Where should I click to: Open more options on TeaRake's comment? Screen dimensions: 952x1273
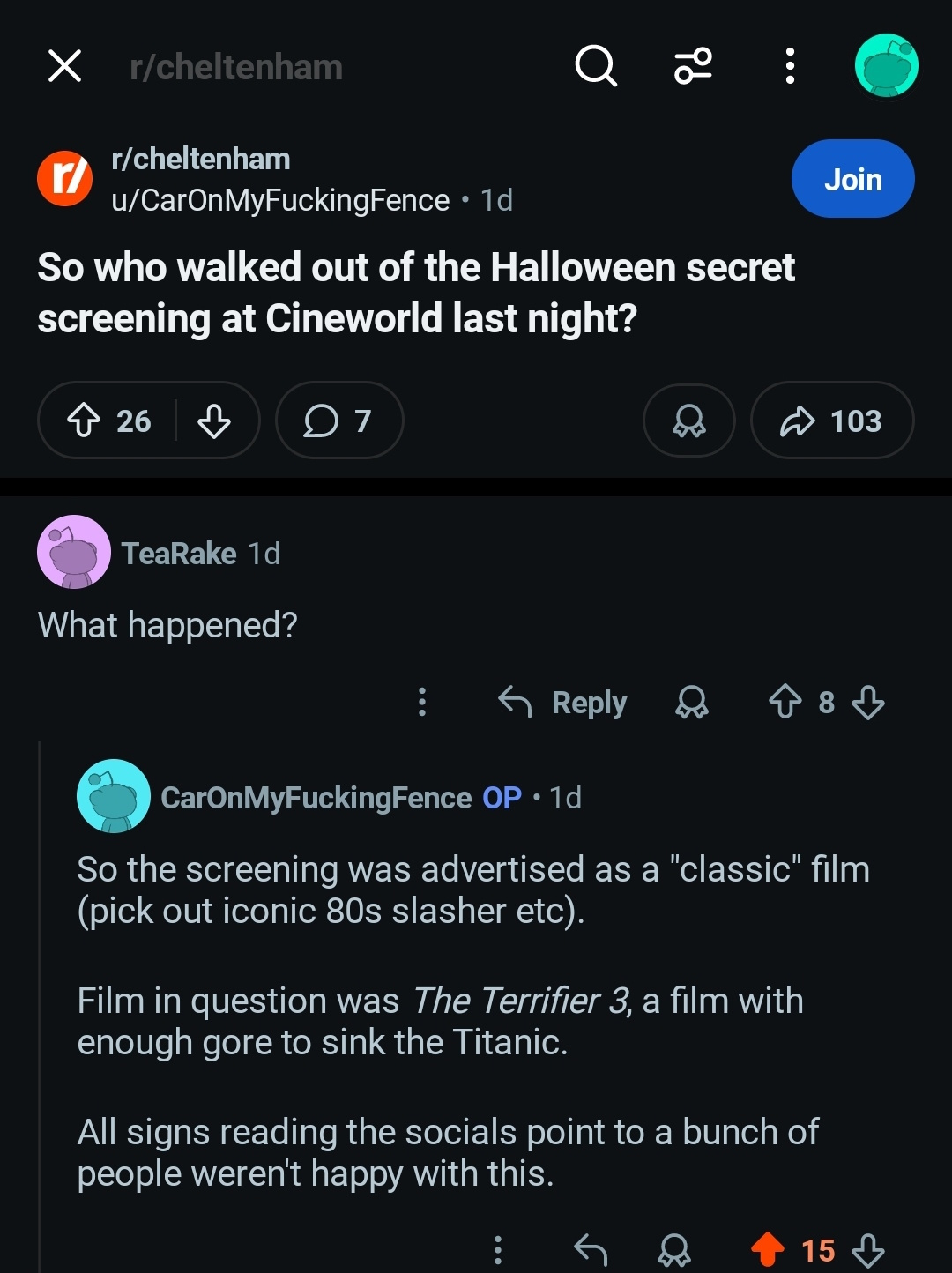(x=422, y=703)
